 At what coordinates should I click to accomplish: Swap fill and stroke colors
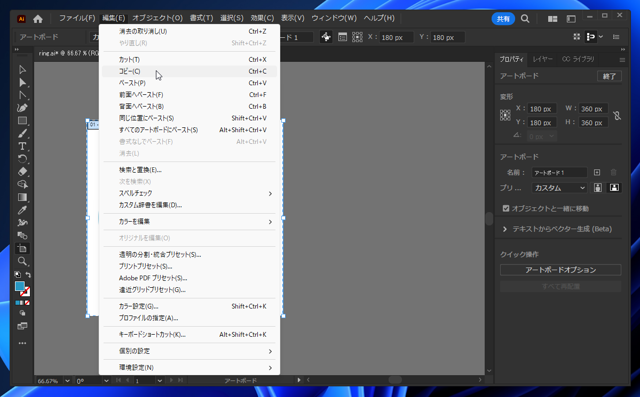click(x=28, y=275)
